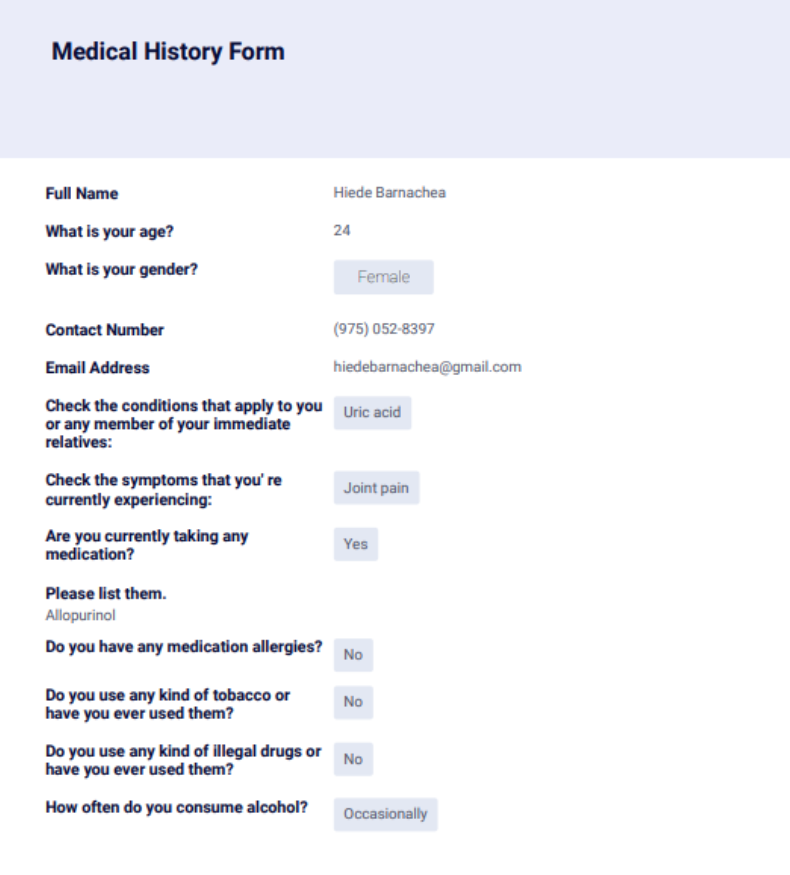The image size is (790, 875).
Task: Click the Joint pain symptom tag
Action: (x=376, y=488)
